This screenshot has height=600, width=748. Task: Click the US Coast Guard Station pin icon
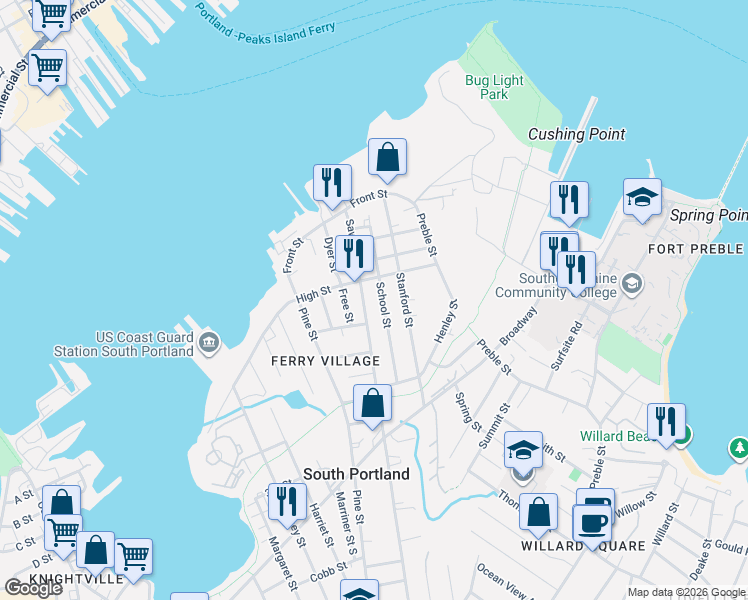click(209, 343)
